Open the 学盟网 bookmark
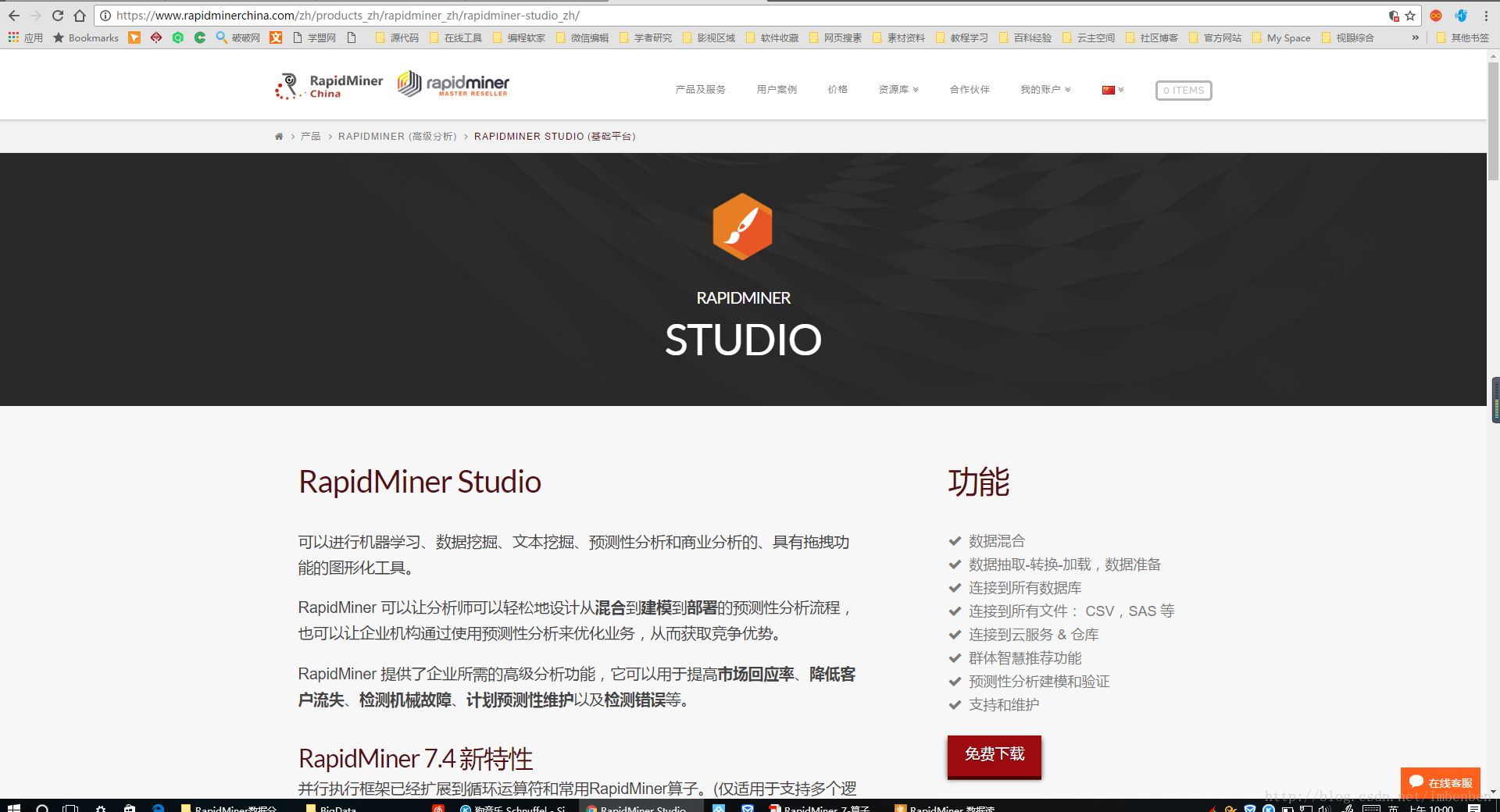The width and height of the screenshot is (1500, 812). (314, 37)
